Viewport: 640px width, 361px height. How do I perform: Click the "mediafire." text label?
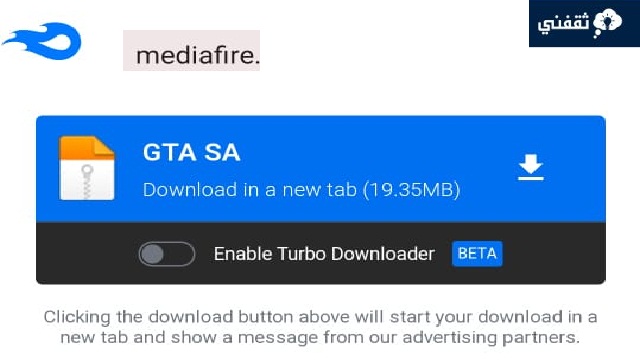198,55
